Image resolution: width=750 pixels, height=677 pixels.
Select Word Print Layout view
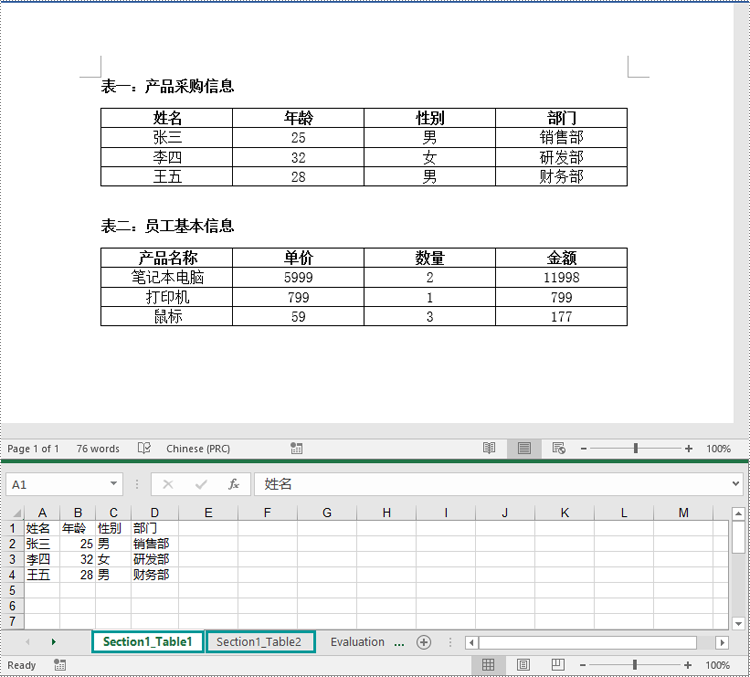point(524,448)
